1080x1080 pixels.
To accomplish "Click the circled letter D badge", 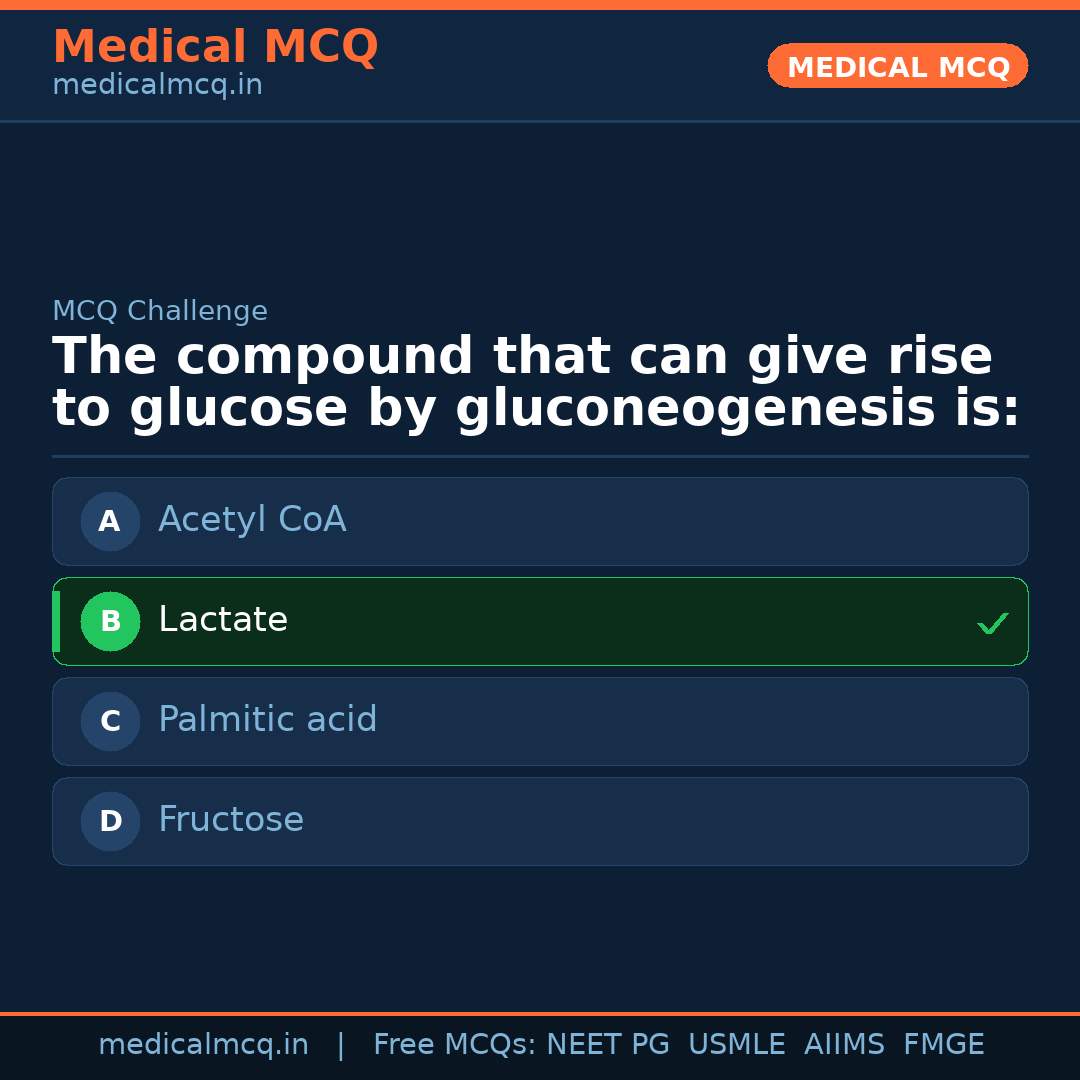I will pyautogui.click(x=110, y=821).
